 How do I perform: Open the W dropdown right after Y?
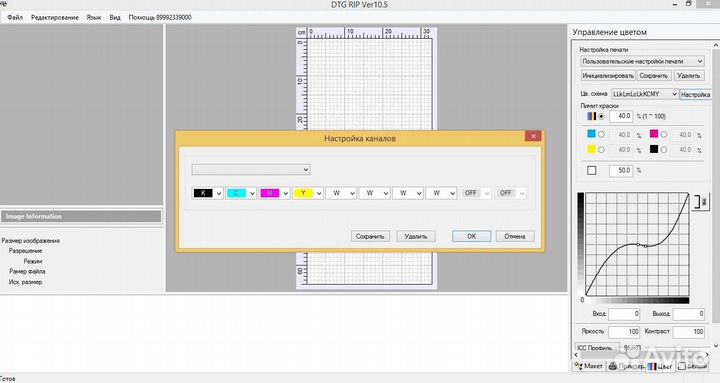click(341, 193)
